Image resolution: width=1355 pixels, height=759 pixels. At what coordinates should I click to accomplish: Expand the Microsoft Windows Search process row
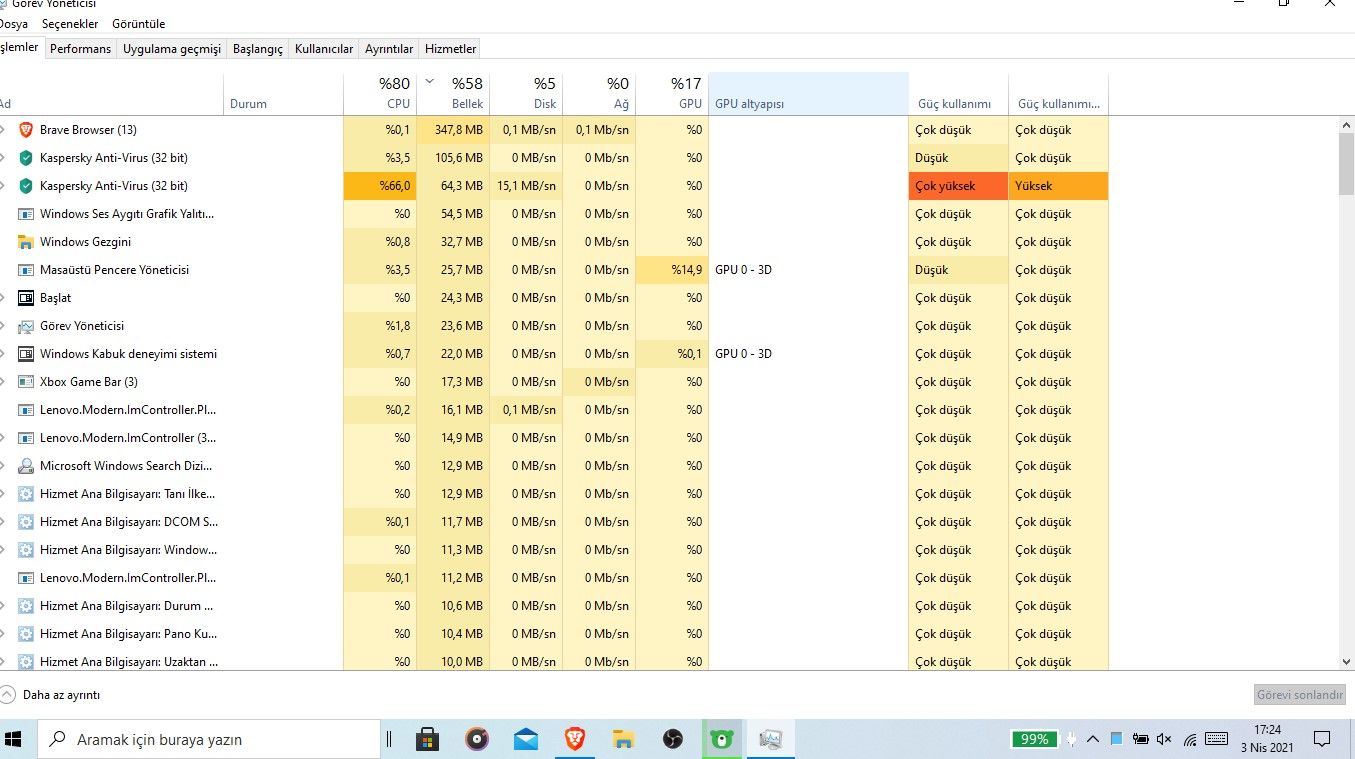[3, 466]
